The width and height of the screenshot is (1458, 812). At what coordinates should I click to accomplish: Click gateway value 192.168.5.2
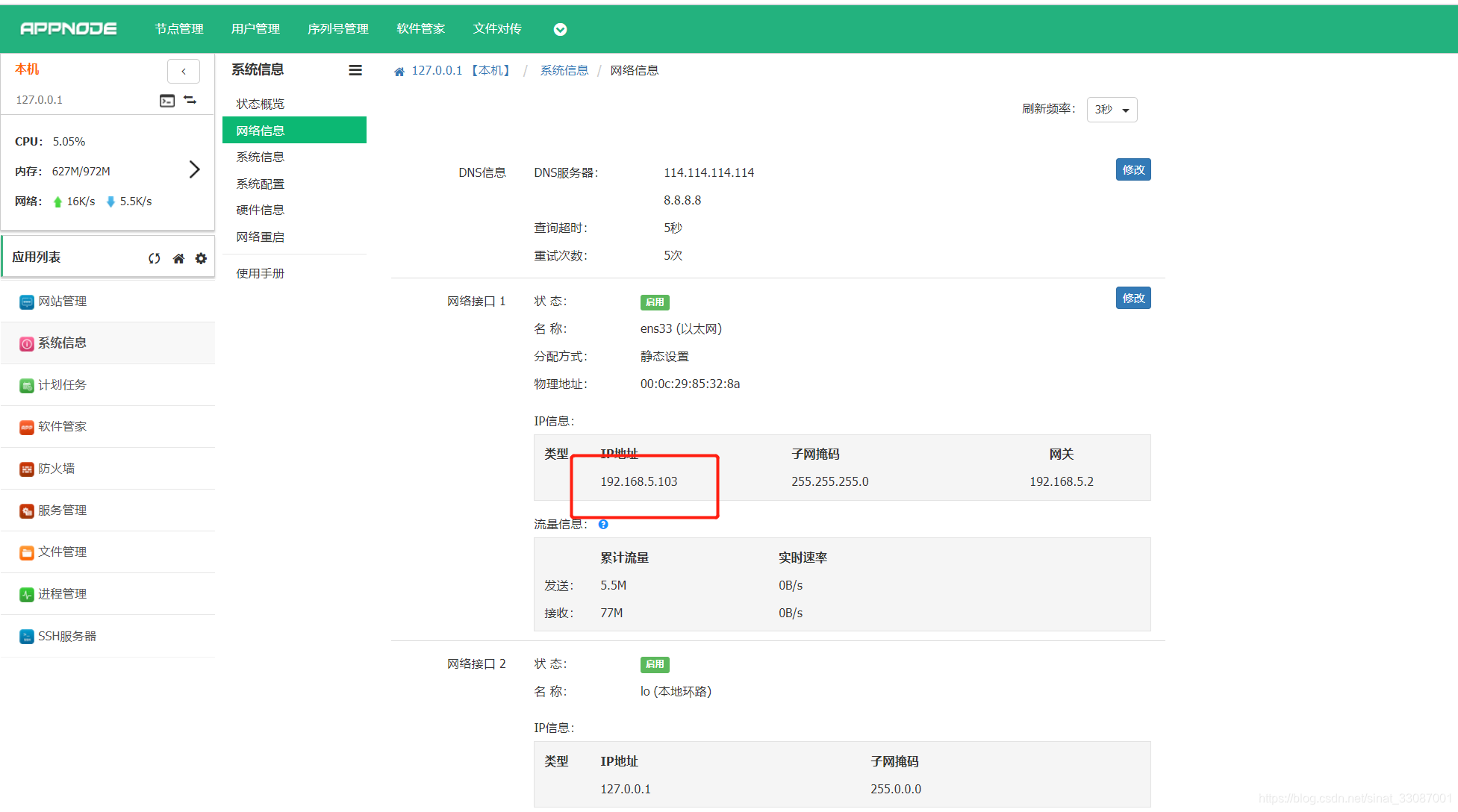(x=1062, y=481)
